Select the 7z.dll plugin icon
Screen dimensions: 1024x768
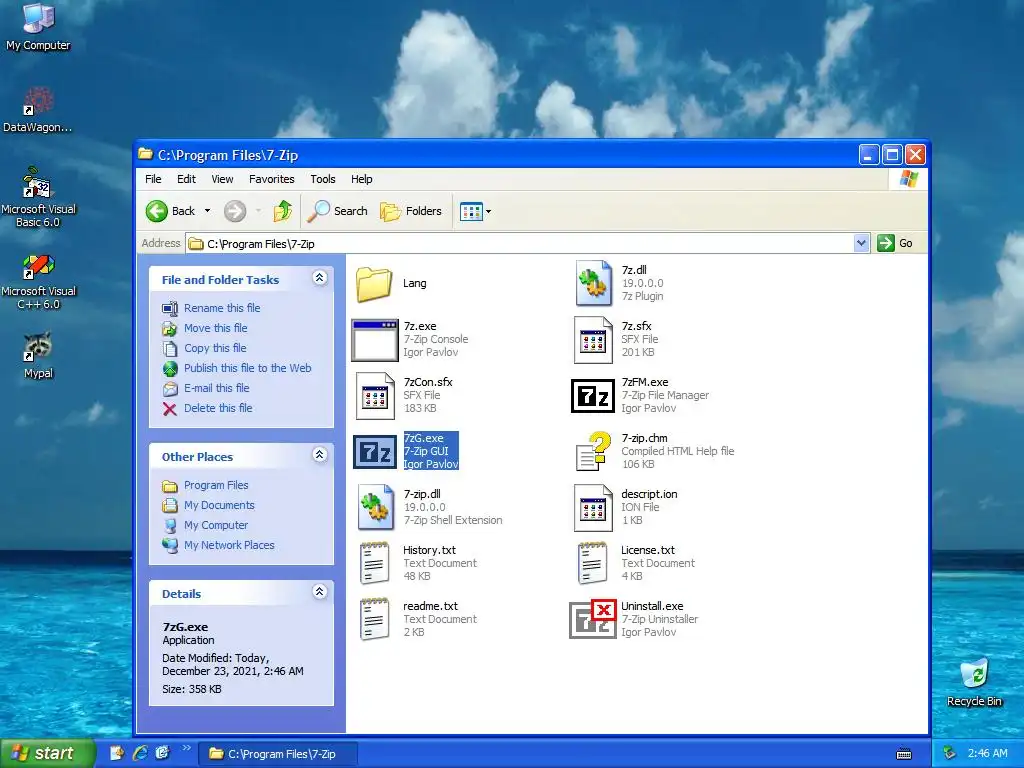pyautogui.click(x=594, y=283)
